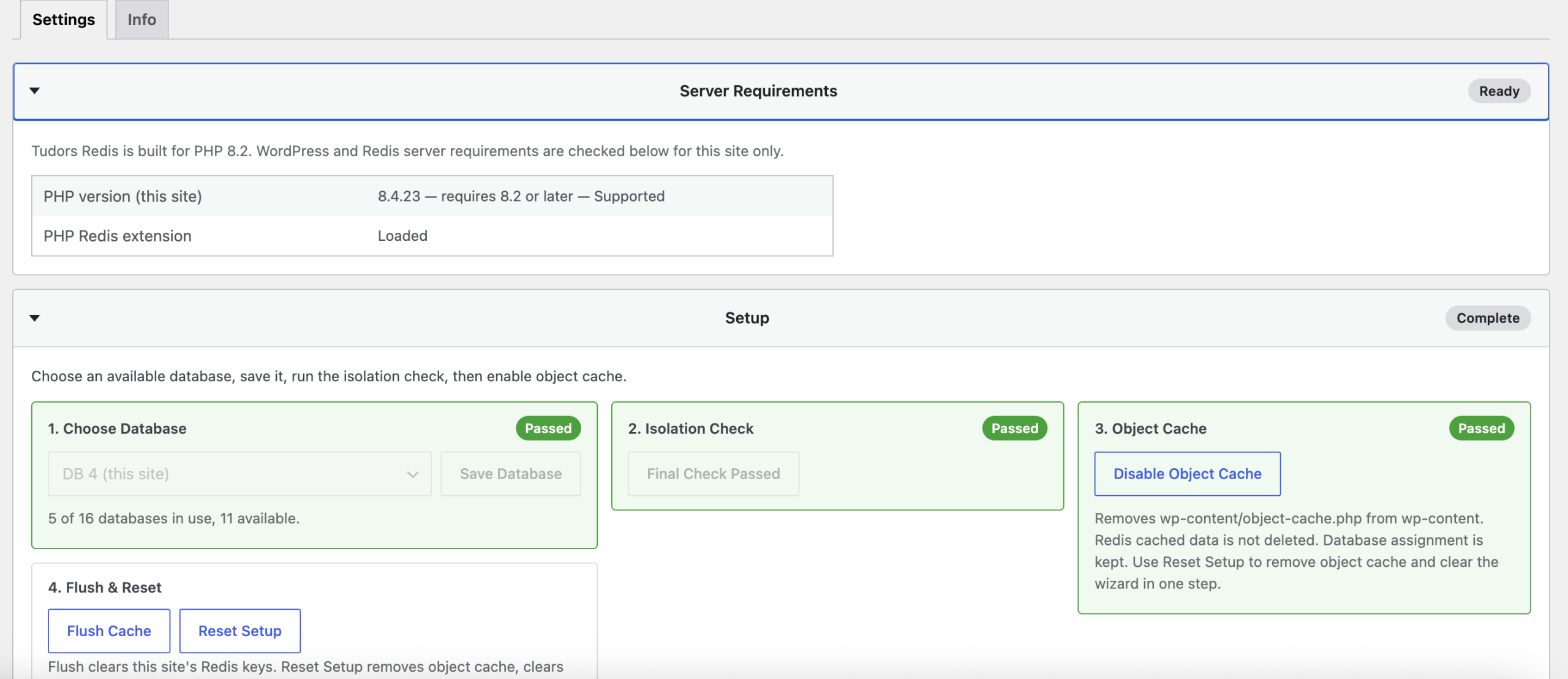Click the Server Requirements heading title
Viewport: 1568px width, 679px height.
click(x=758, y=91)
